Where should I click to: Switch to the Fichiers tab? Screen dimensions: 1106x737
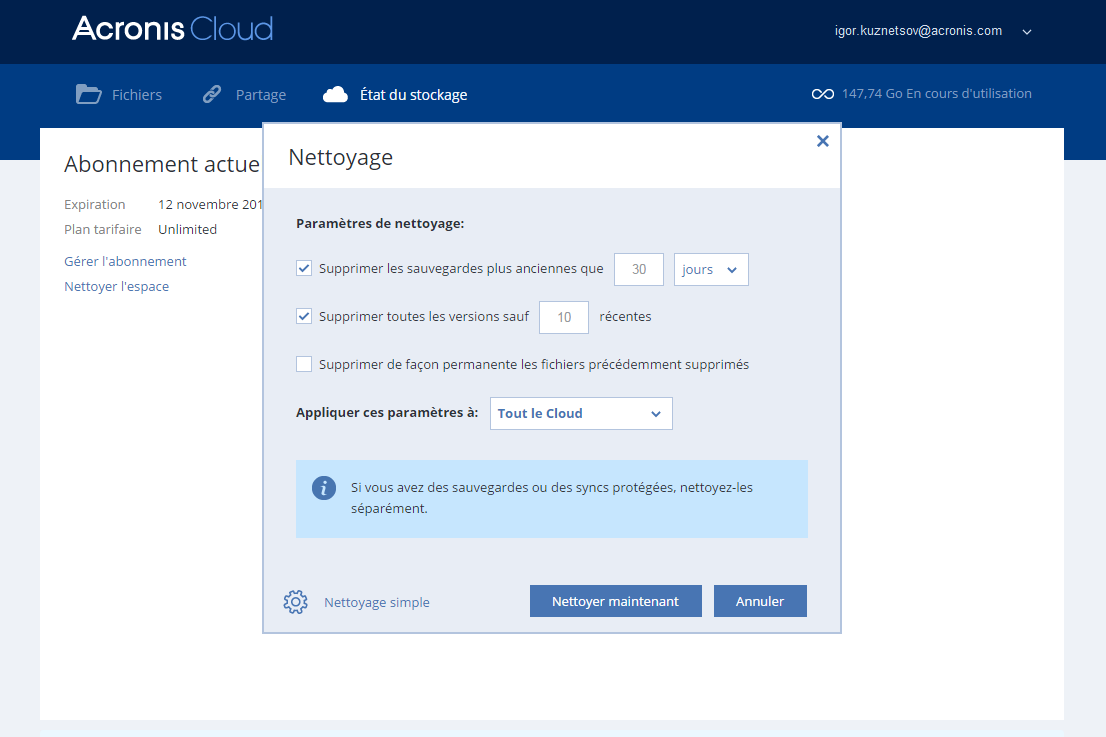click(136, 95)
